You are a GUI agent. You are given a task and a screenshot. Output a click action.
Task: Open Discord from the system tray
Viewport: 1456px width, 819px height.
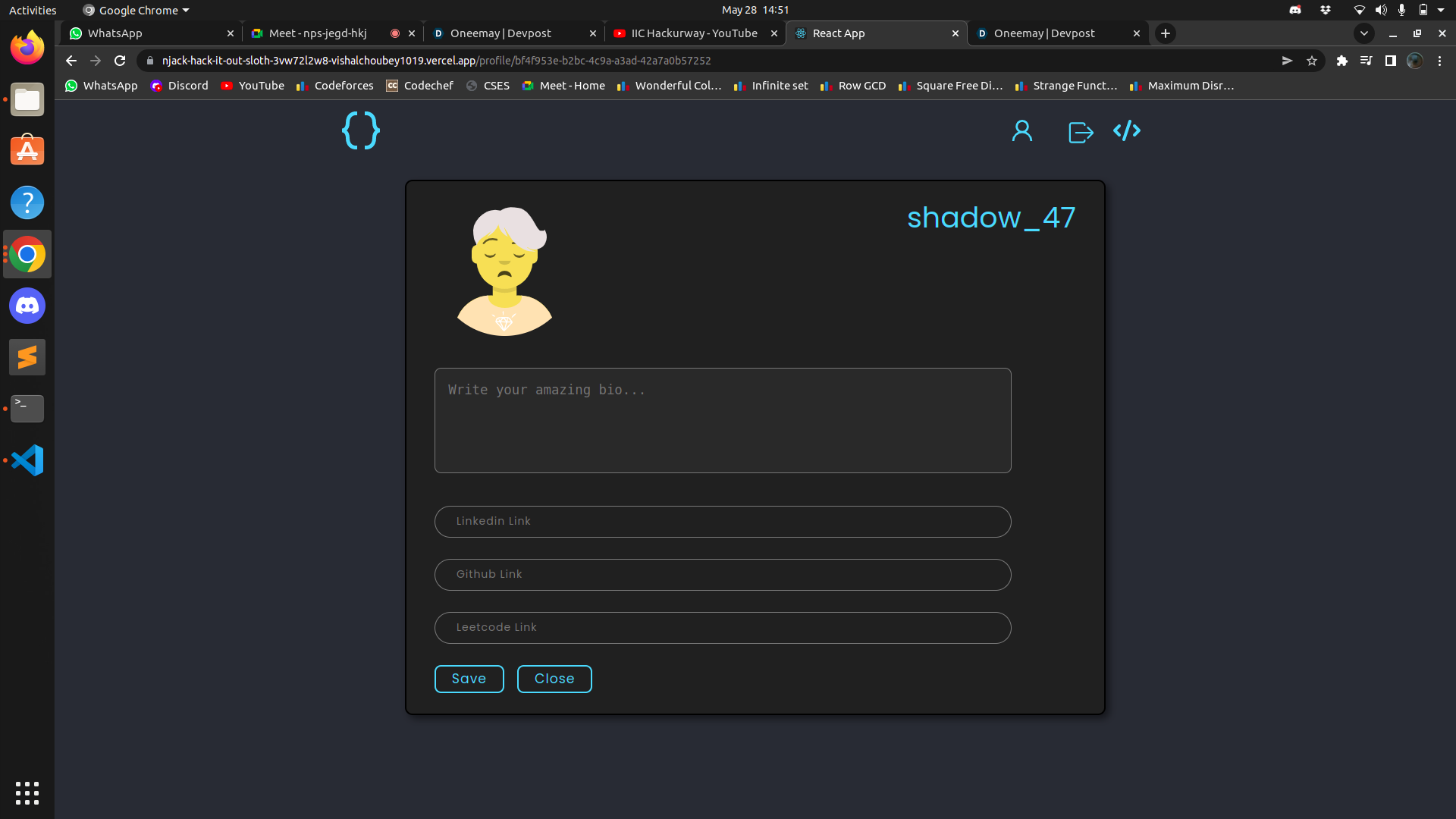point(1295,10)
